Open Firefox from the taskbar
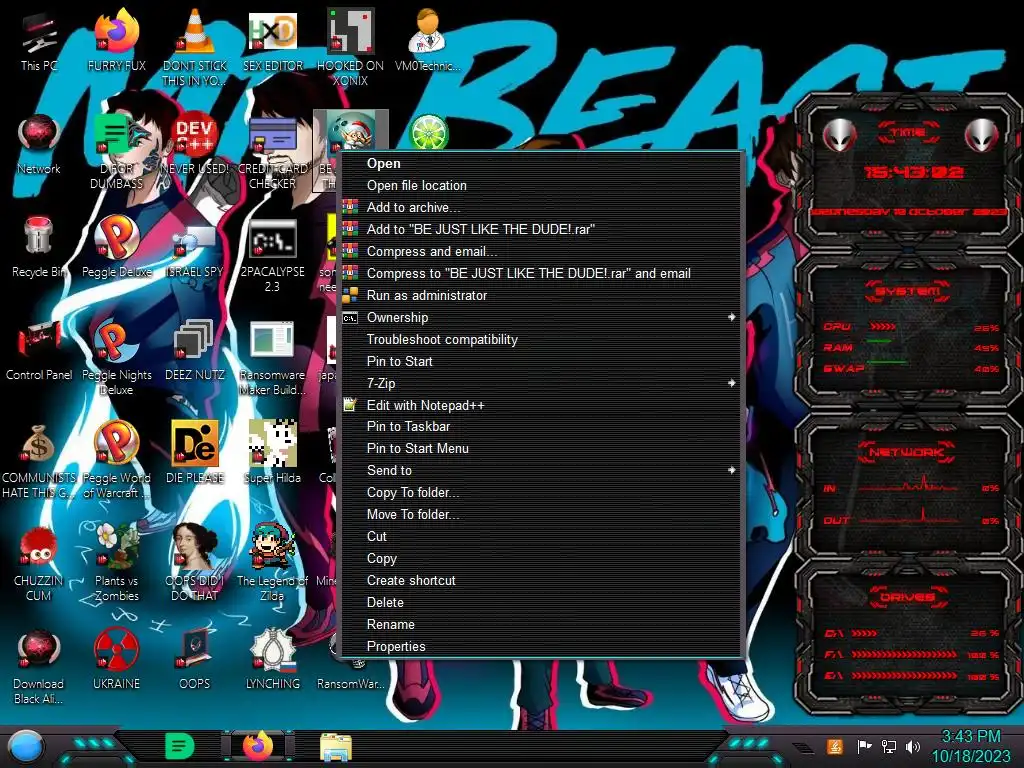 tap(258, 746)
